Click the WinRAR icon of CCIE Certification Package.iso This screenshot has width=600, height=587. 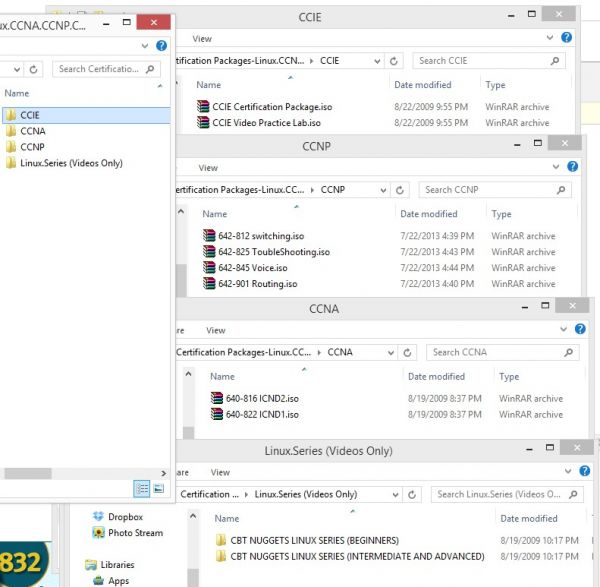203,106
